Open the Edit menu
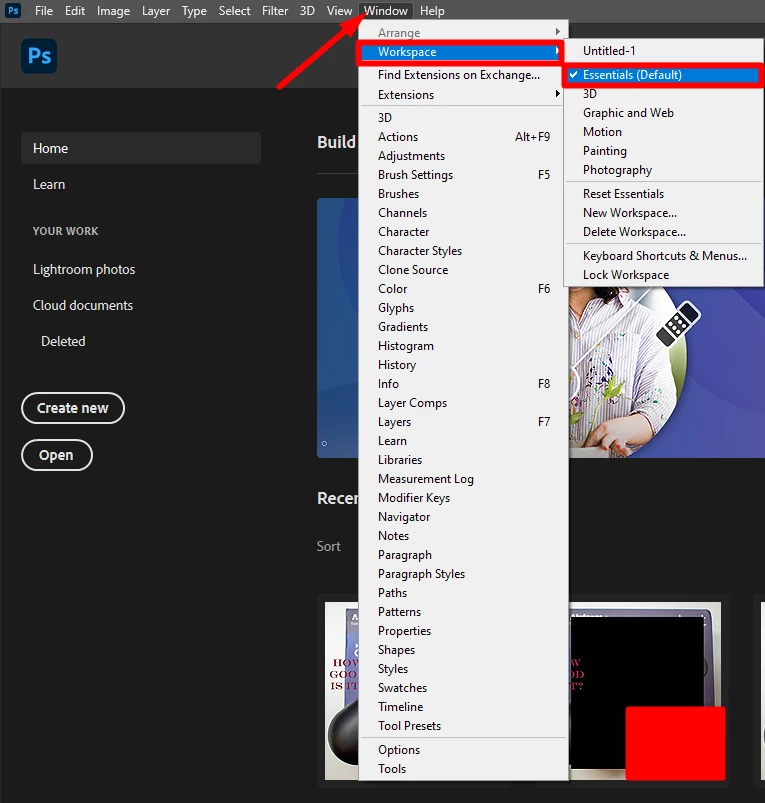The image size is (765, 803). 75,11
